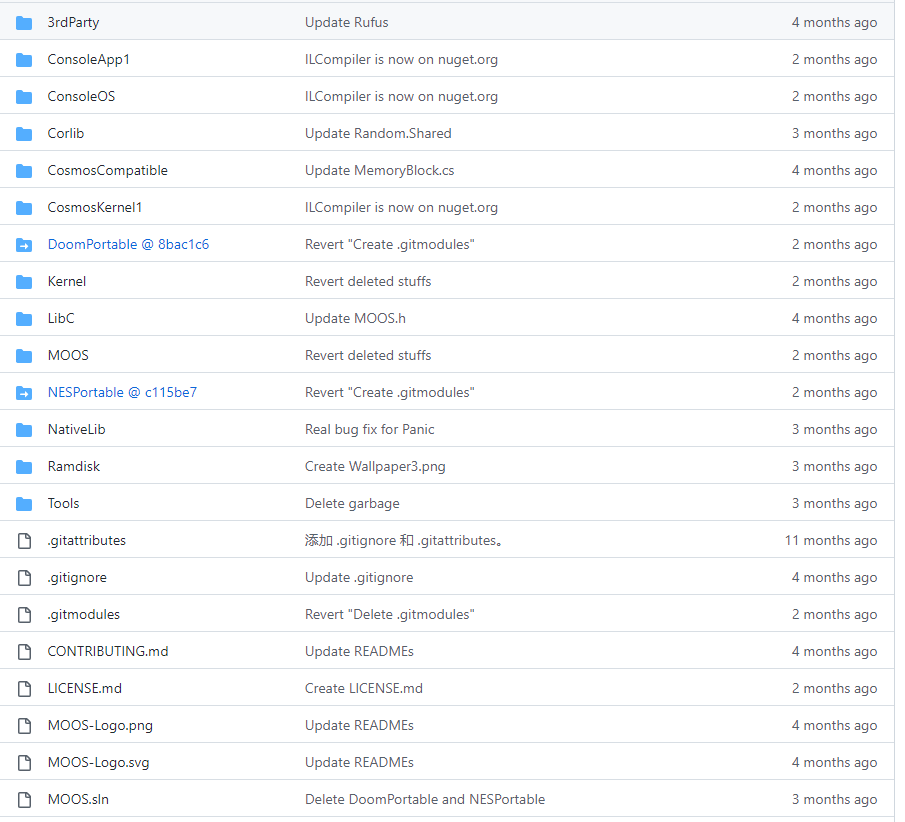This screenshot has width=905, height=822.
Task: Open the 'Real bug fix for Panic' commit
Action: [369, 429]
